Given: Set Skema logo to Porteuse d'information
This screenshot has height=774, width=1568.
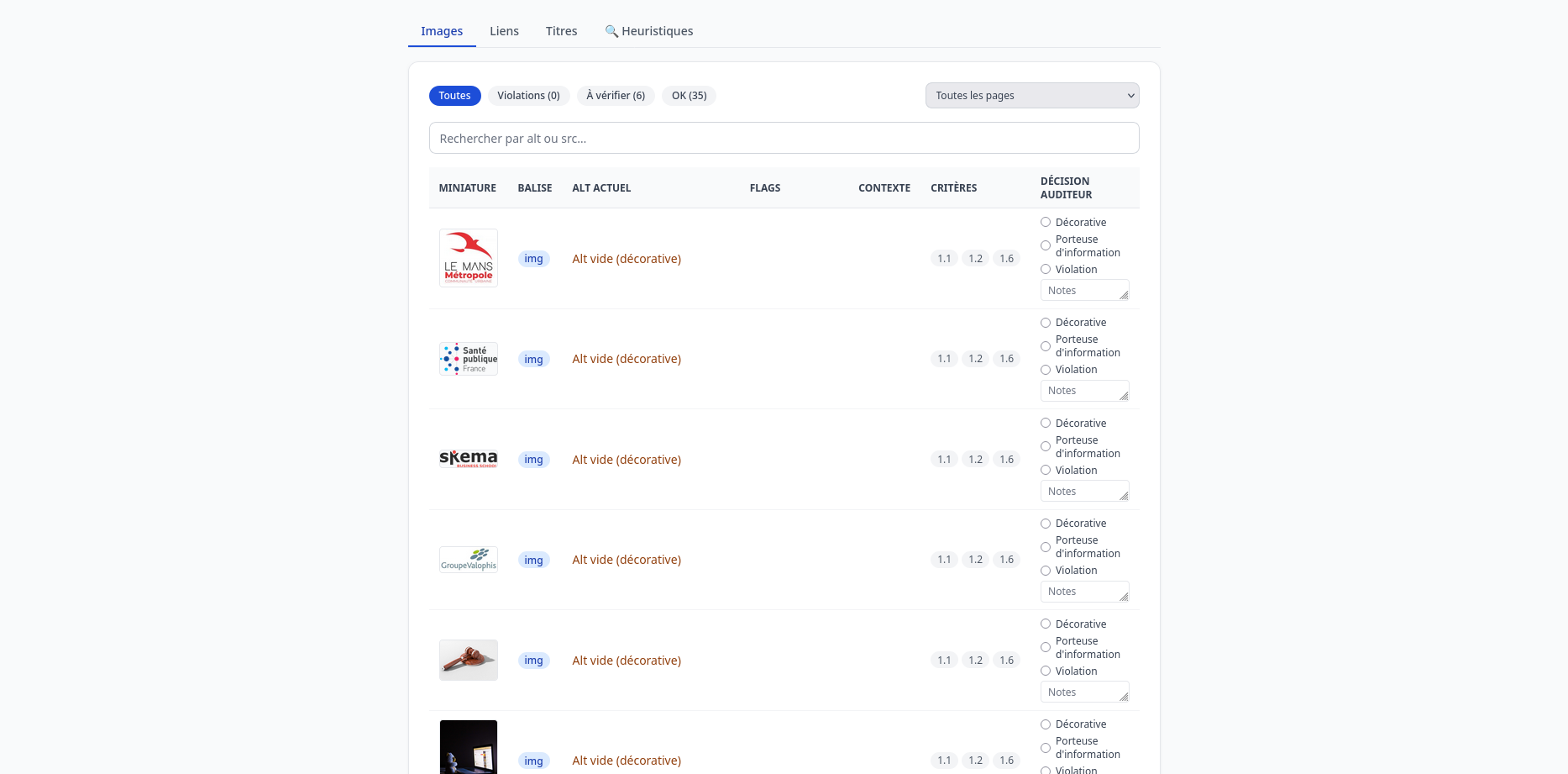Looking at the screenshot, I should 1046,446.
